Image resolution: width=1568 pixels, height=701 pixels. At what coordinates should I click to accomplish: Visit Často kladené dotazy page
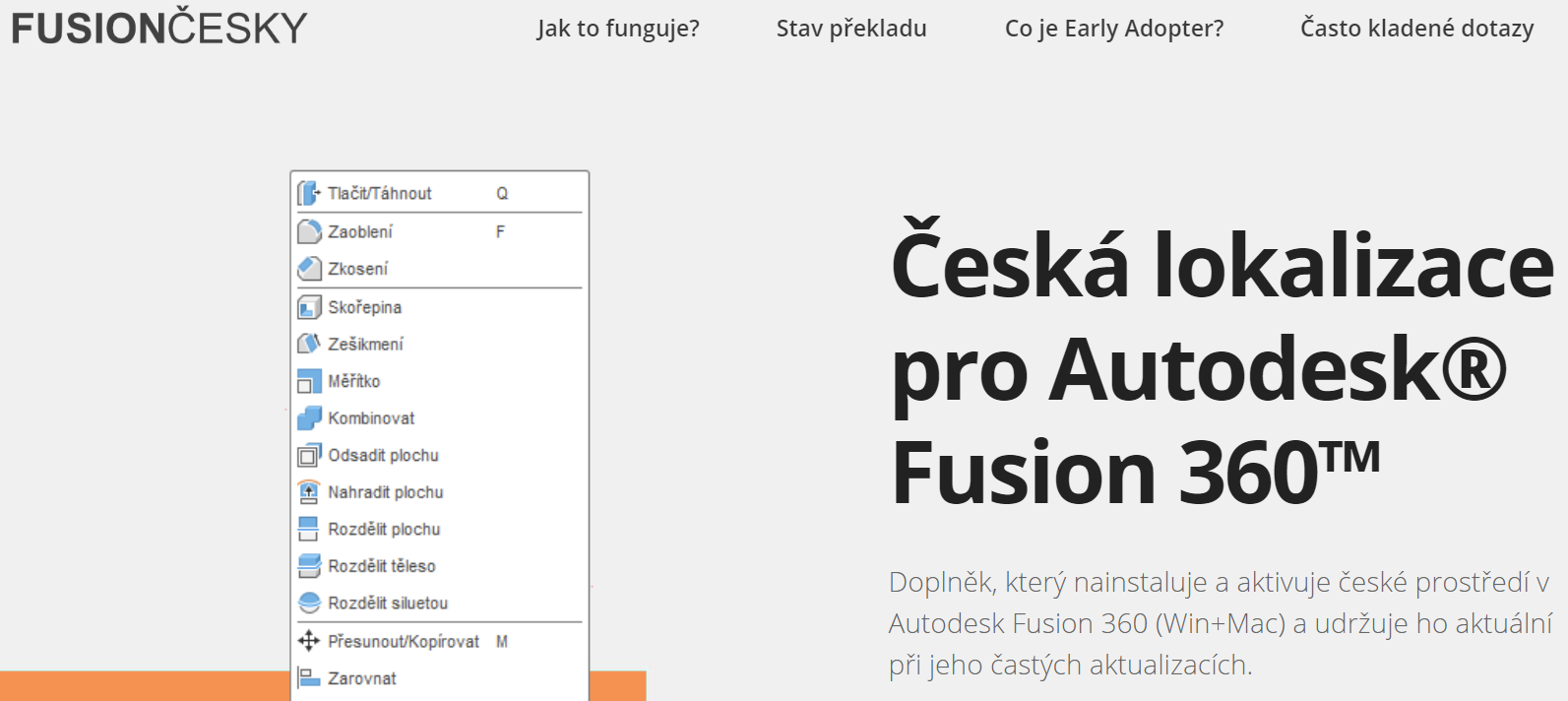[1416, 29]
